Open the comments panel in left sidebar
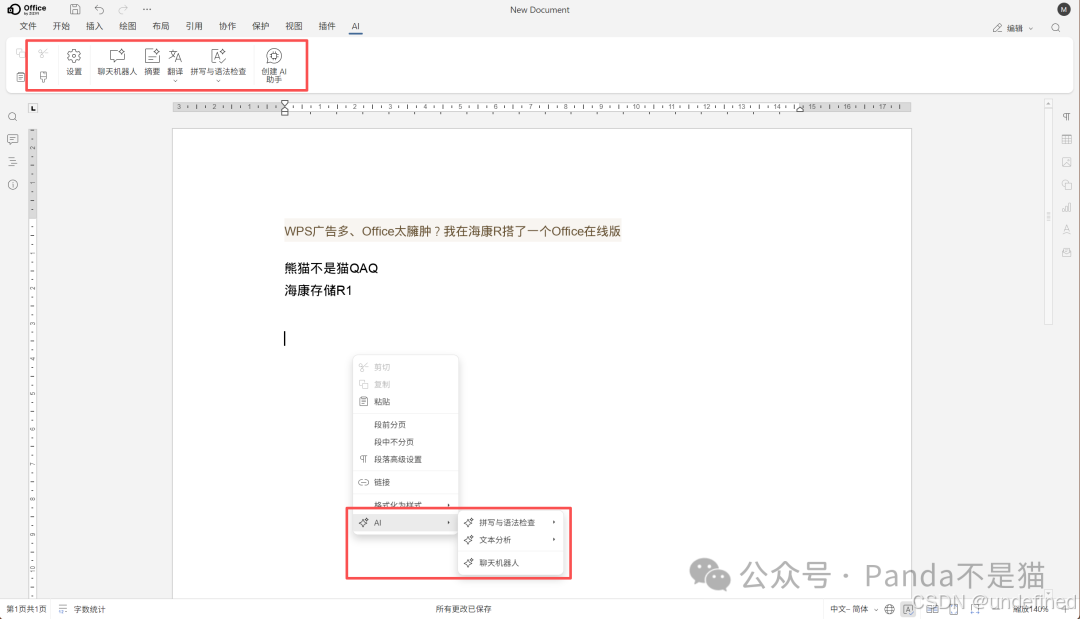The image size is (1080, 619). [12, 139]
